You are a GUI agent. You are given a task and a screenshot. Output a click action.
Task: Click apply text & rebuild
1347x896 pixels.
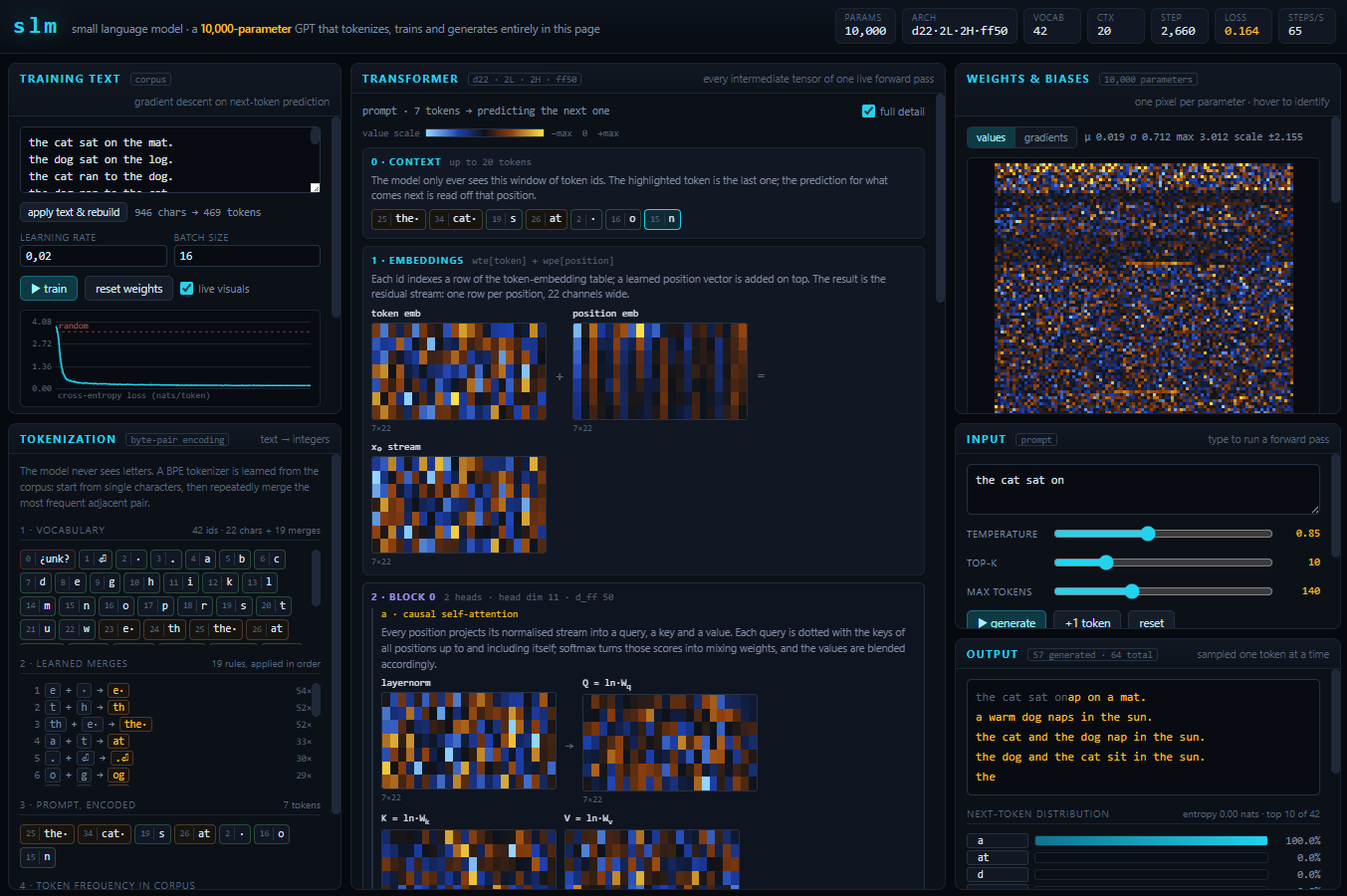click(x=74, y=212)
